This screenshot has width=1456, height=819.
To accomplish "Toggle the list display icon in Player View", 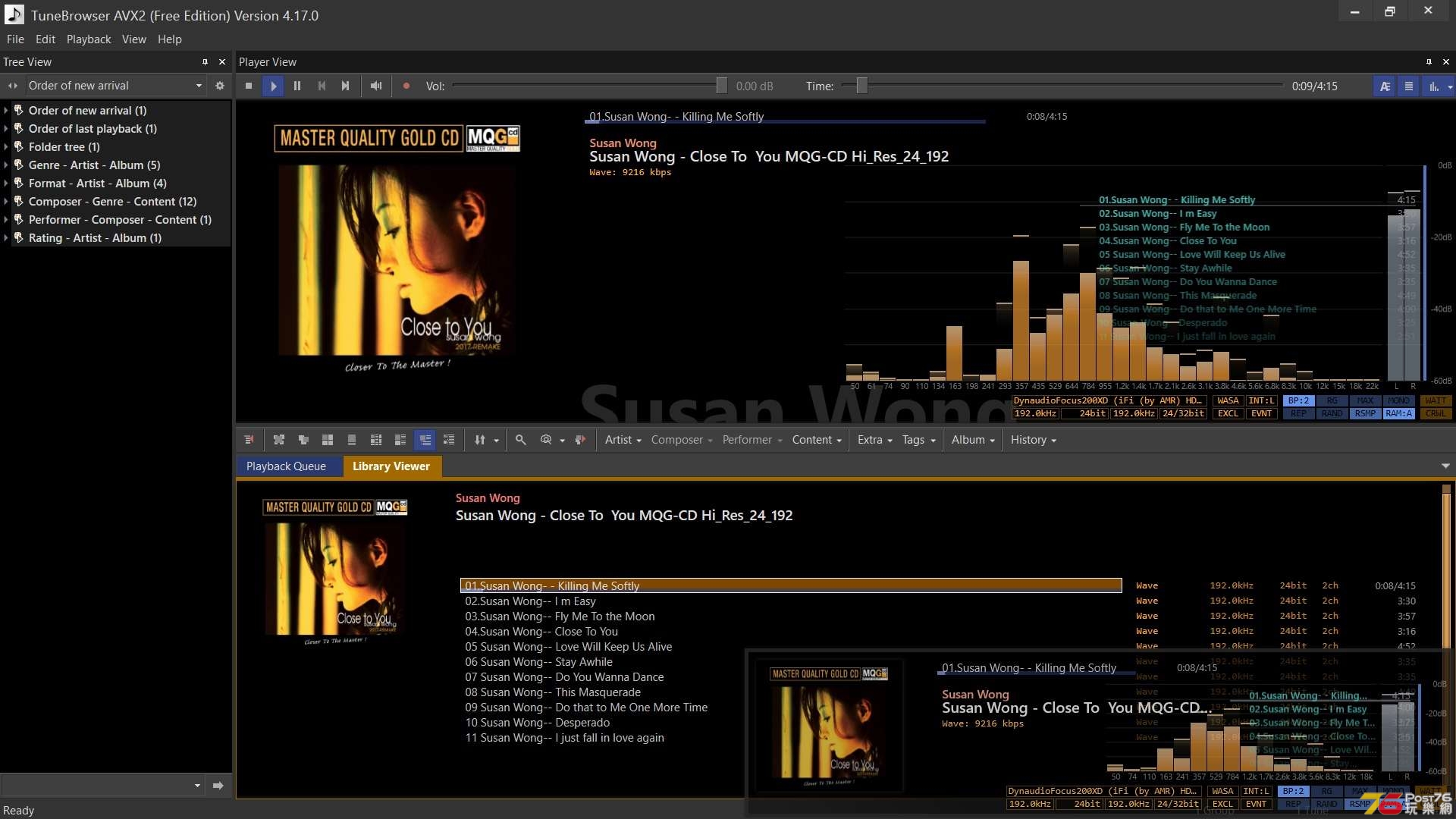I will [x=1409, y=86].
